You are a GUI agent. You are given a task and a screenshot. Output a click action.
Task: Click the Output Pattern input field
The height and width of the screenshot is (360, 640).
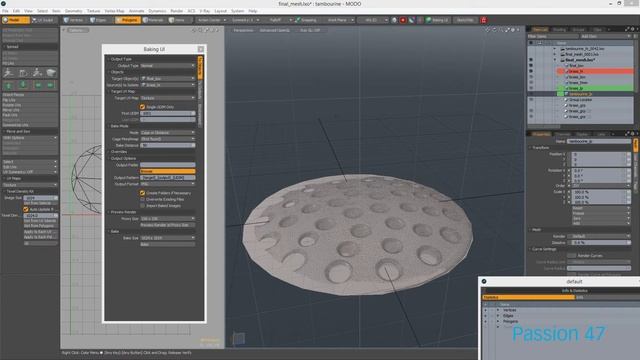coord(168,178)
